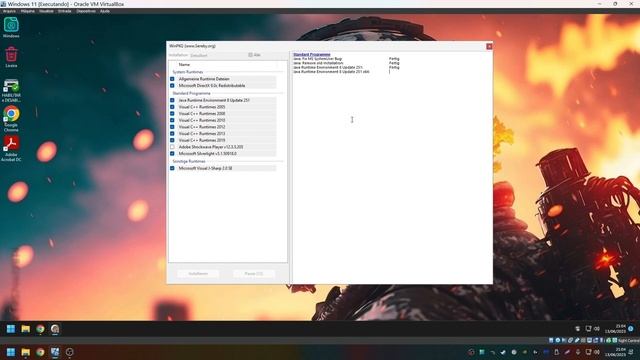Toggle Visual C++ Runtimes 2005 checkbox
The height and width of the screenshot is (360, 640).
(x=172, y=107)
